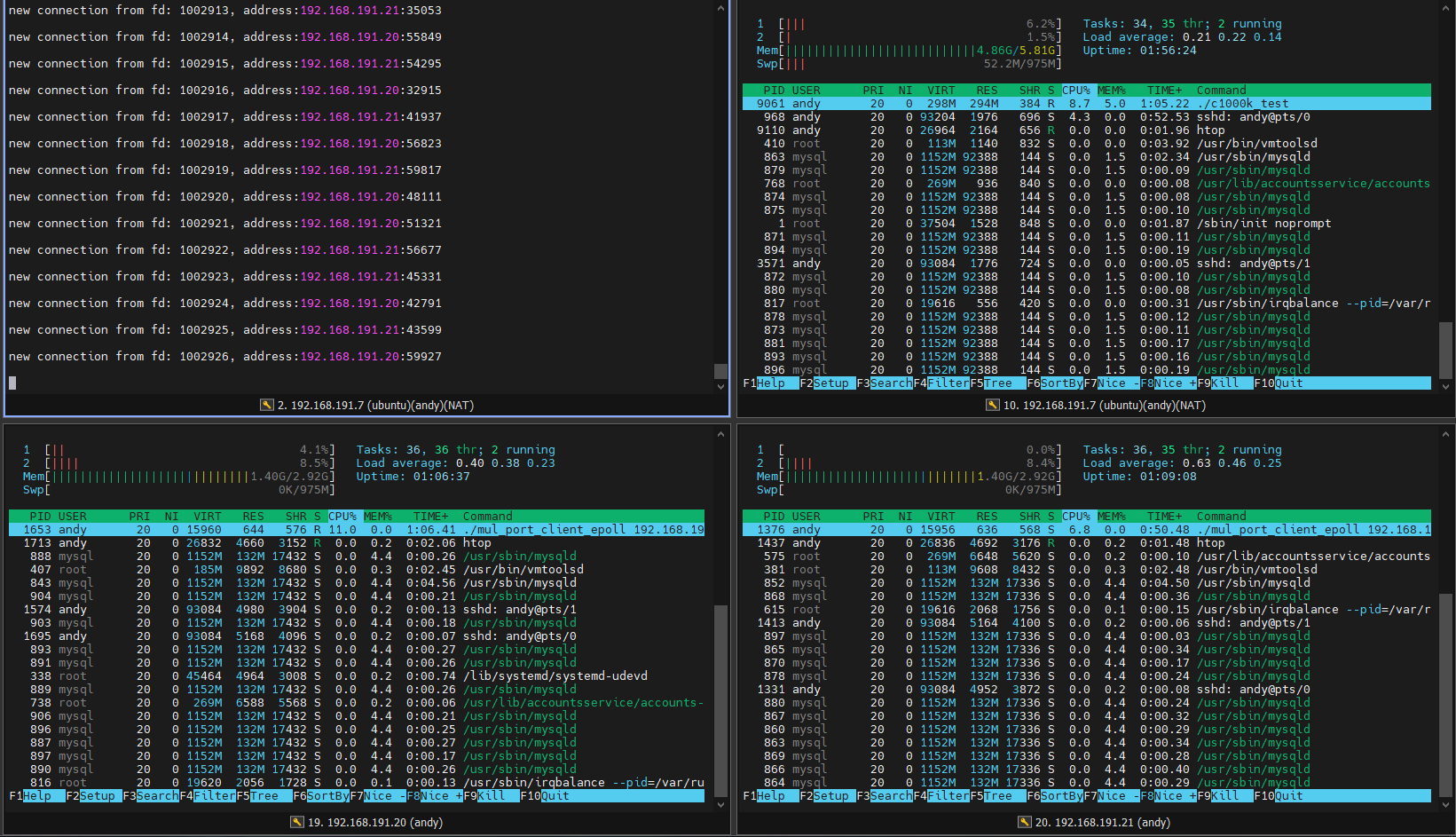1456x837 pixels.
Task: Click Uptime 01:06:37 in bottom-left htop
Action: [x=413, y=477]
